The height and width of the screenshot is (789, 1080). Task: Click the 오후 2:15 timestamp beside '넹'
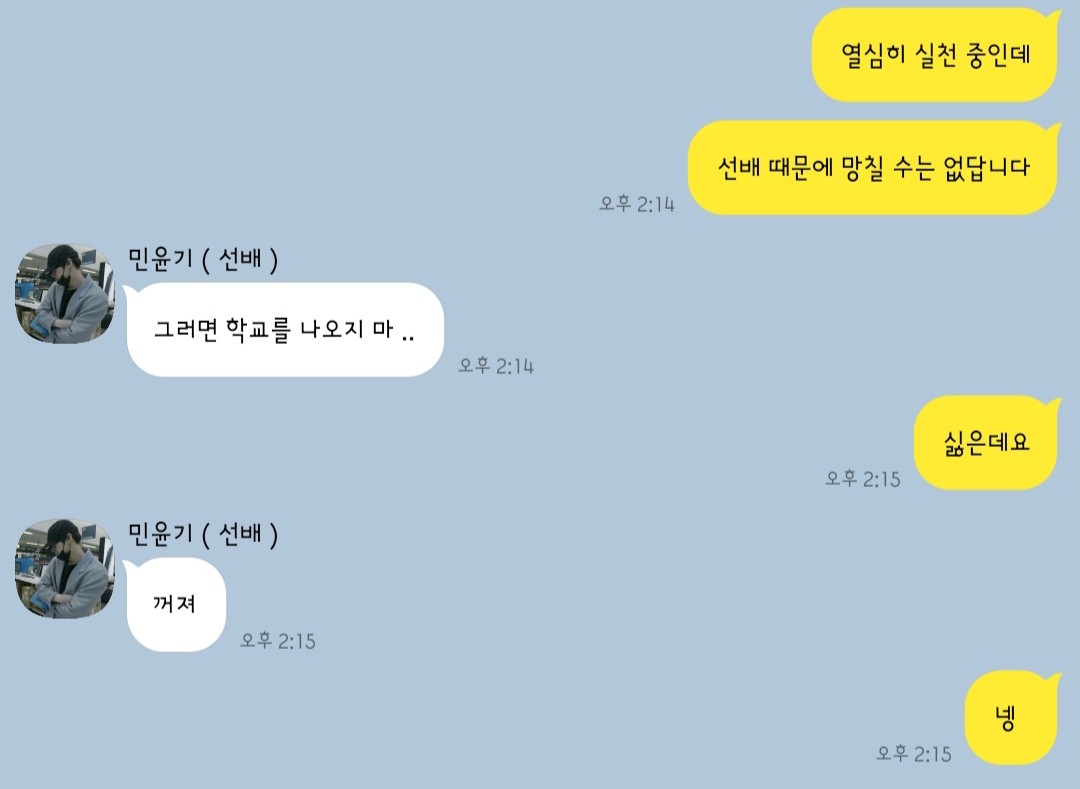914,754
